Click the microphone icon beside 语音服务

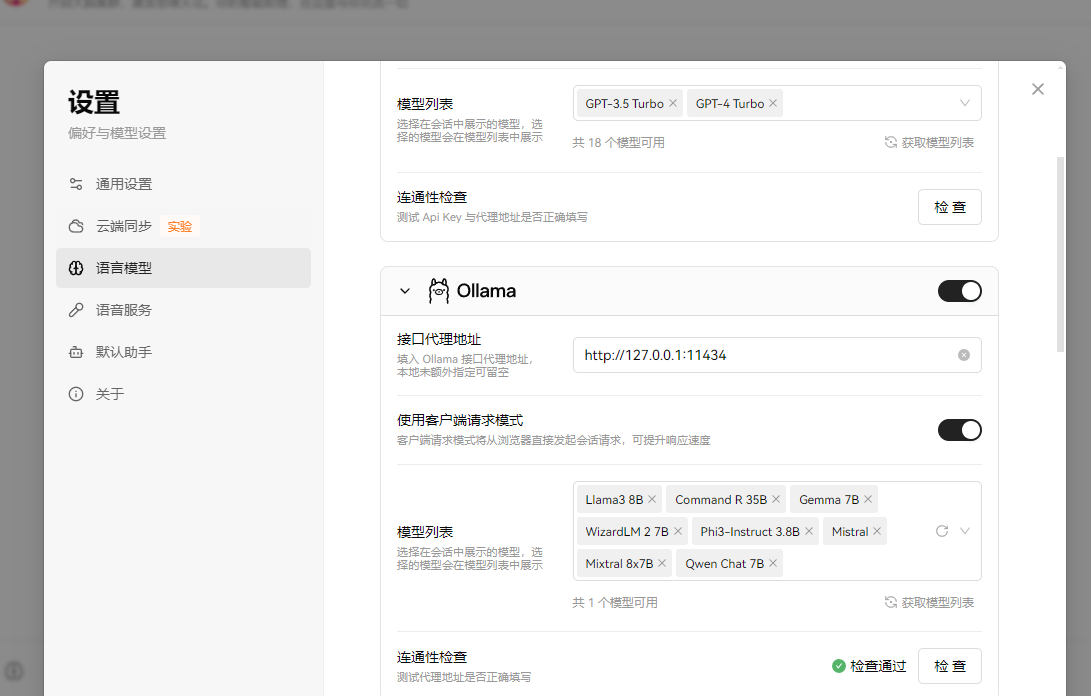pyautogui.click(x=75, y=310)
